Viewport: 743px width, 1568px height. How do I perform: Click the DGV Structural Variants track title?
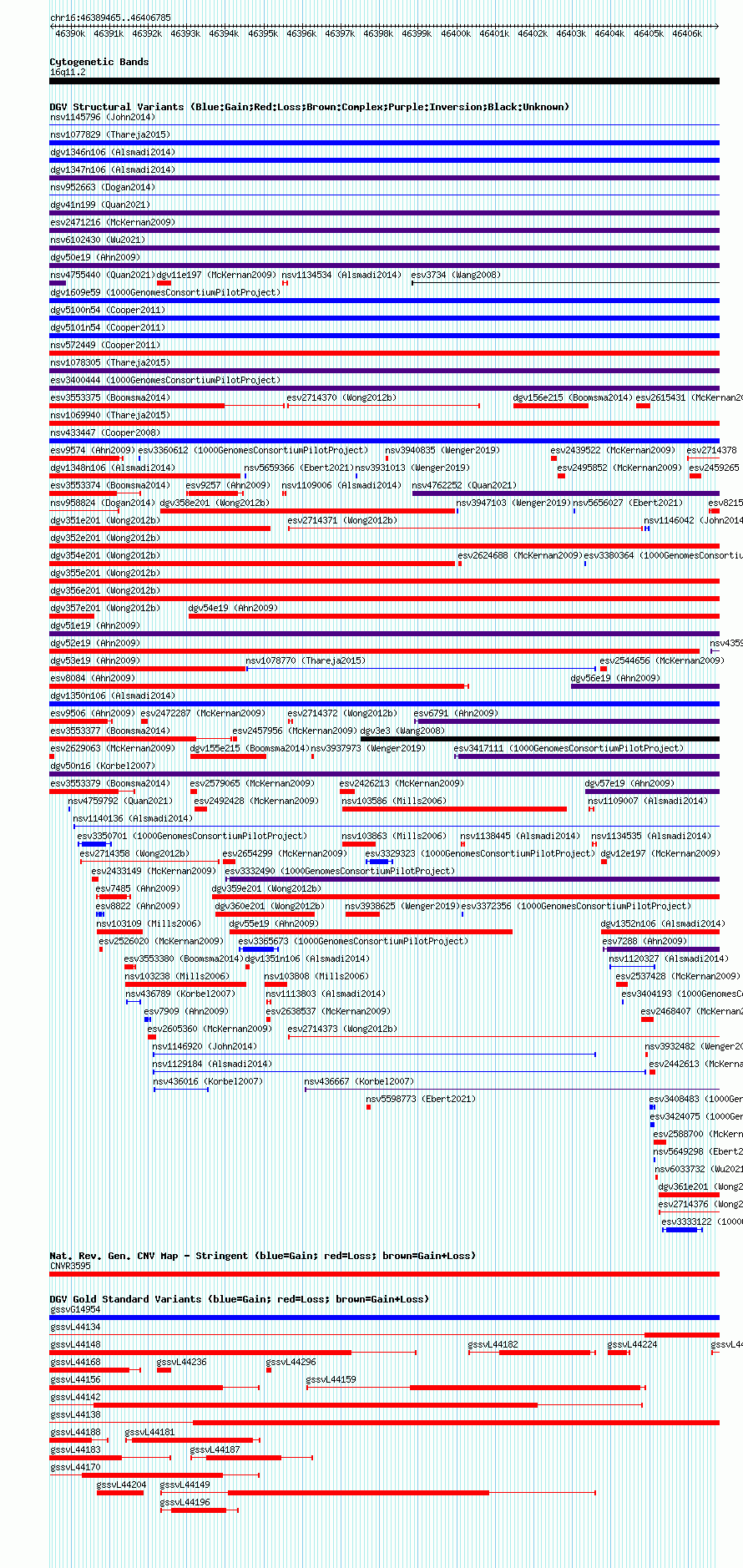310,107
